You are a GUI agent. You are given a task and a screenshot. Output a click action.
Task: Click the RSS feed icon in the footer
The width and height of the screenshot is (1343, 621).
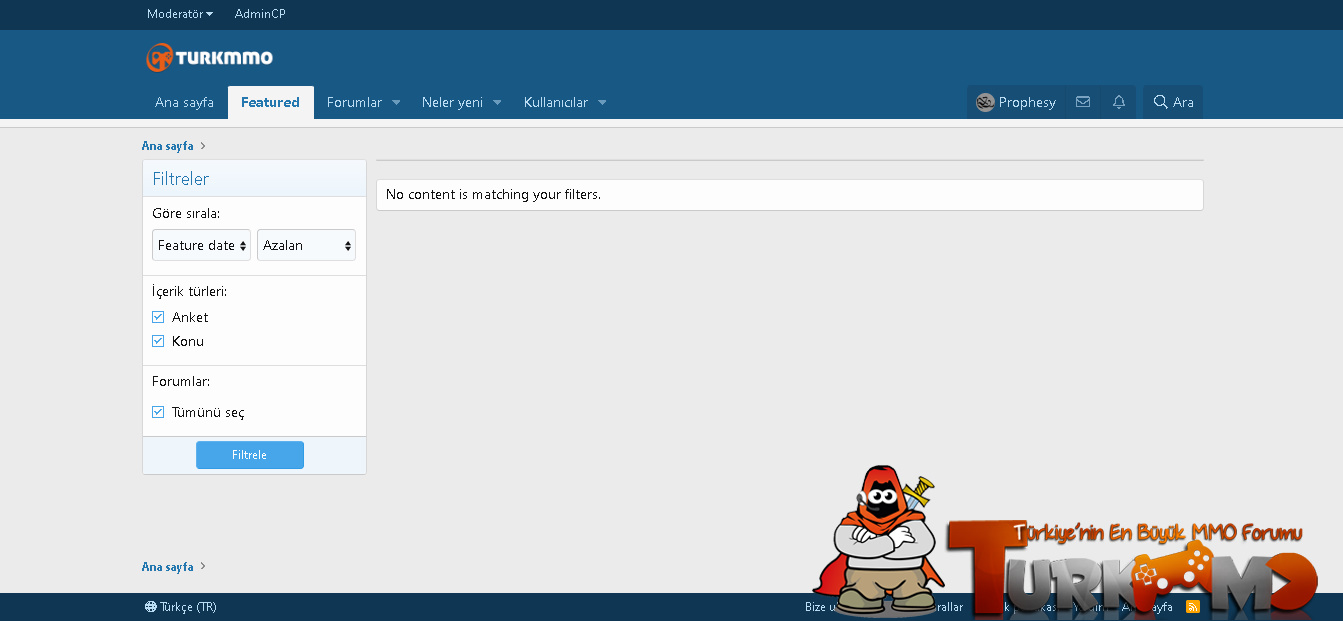[1193, 606]
